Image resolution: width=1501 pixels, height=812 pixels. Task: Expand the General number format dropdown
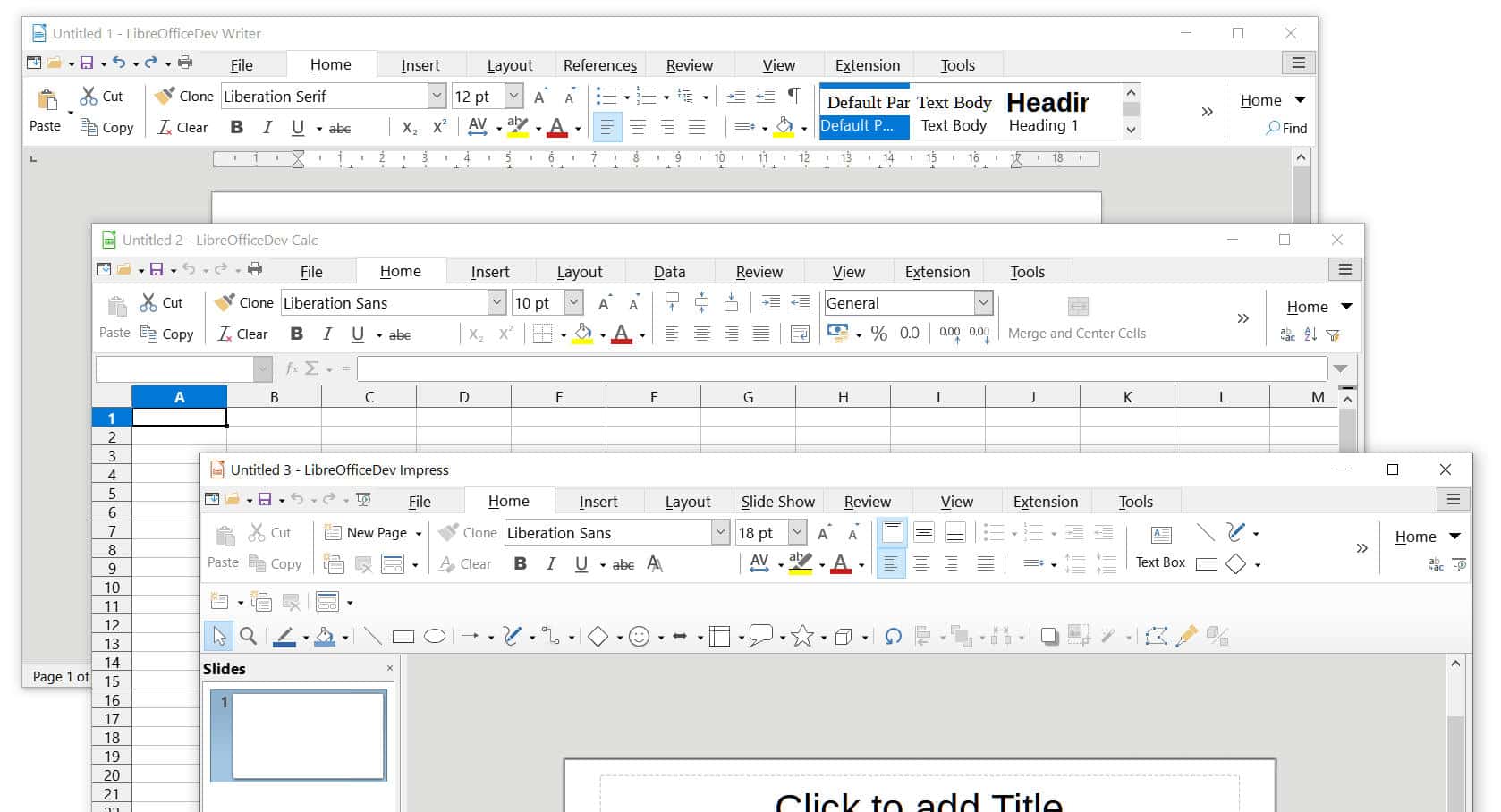pos(983,303)
